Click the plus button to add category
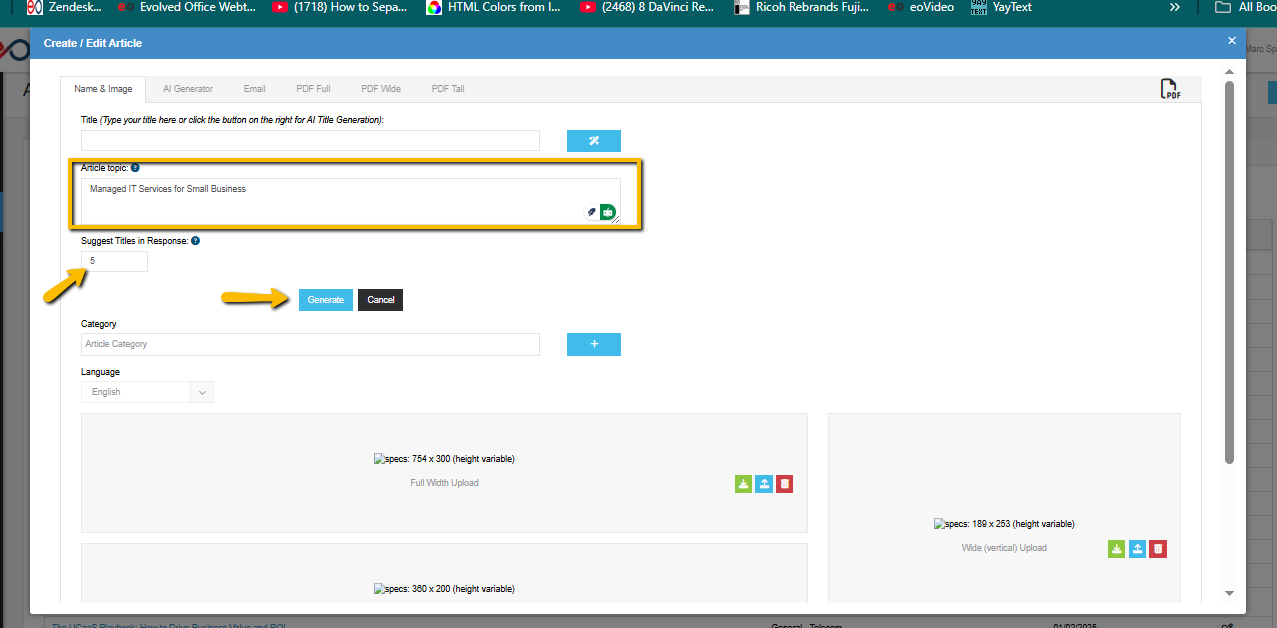The image size is (1277, 628). 593,344
